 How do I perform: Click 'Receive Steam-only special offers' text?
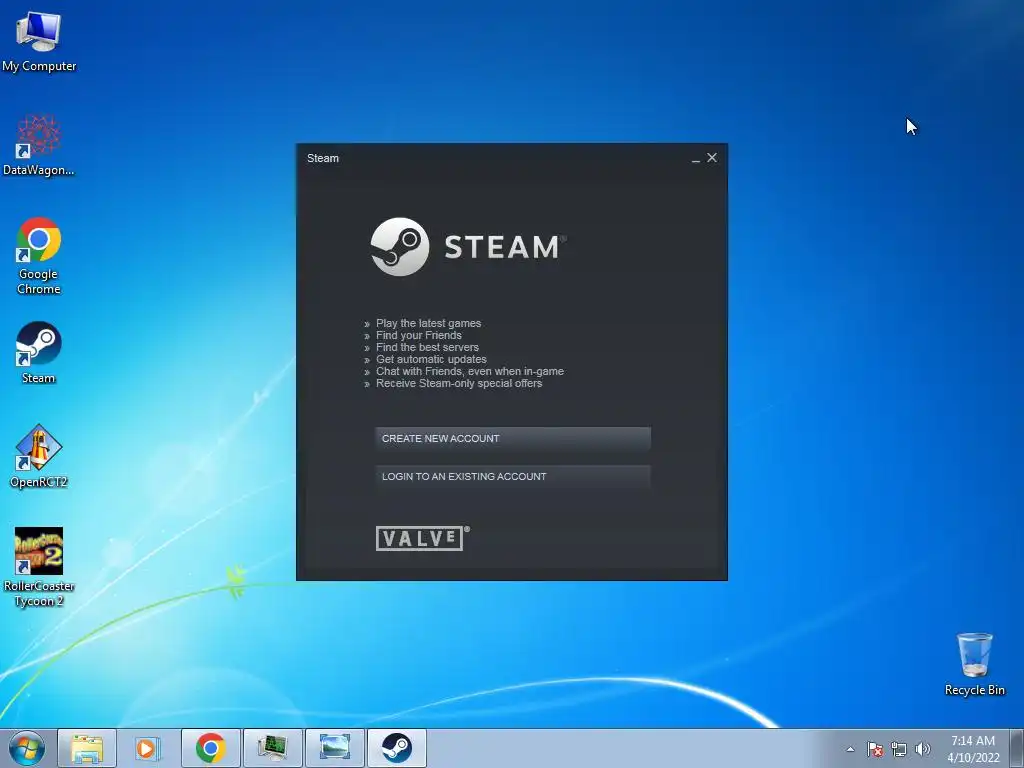coord(458,383)
